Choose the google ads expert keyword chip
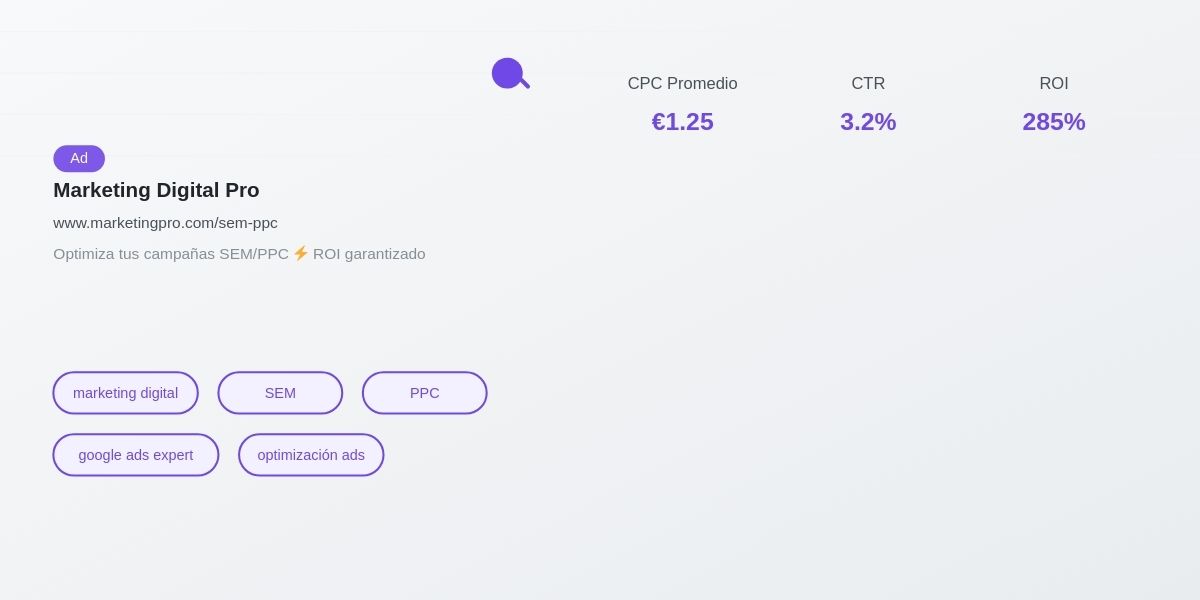Image resolution: width=1200 pixels, height=600 pixels. (x=135, y=455)
